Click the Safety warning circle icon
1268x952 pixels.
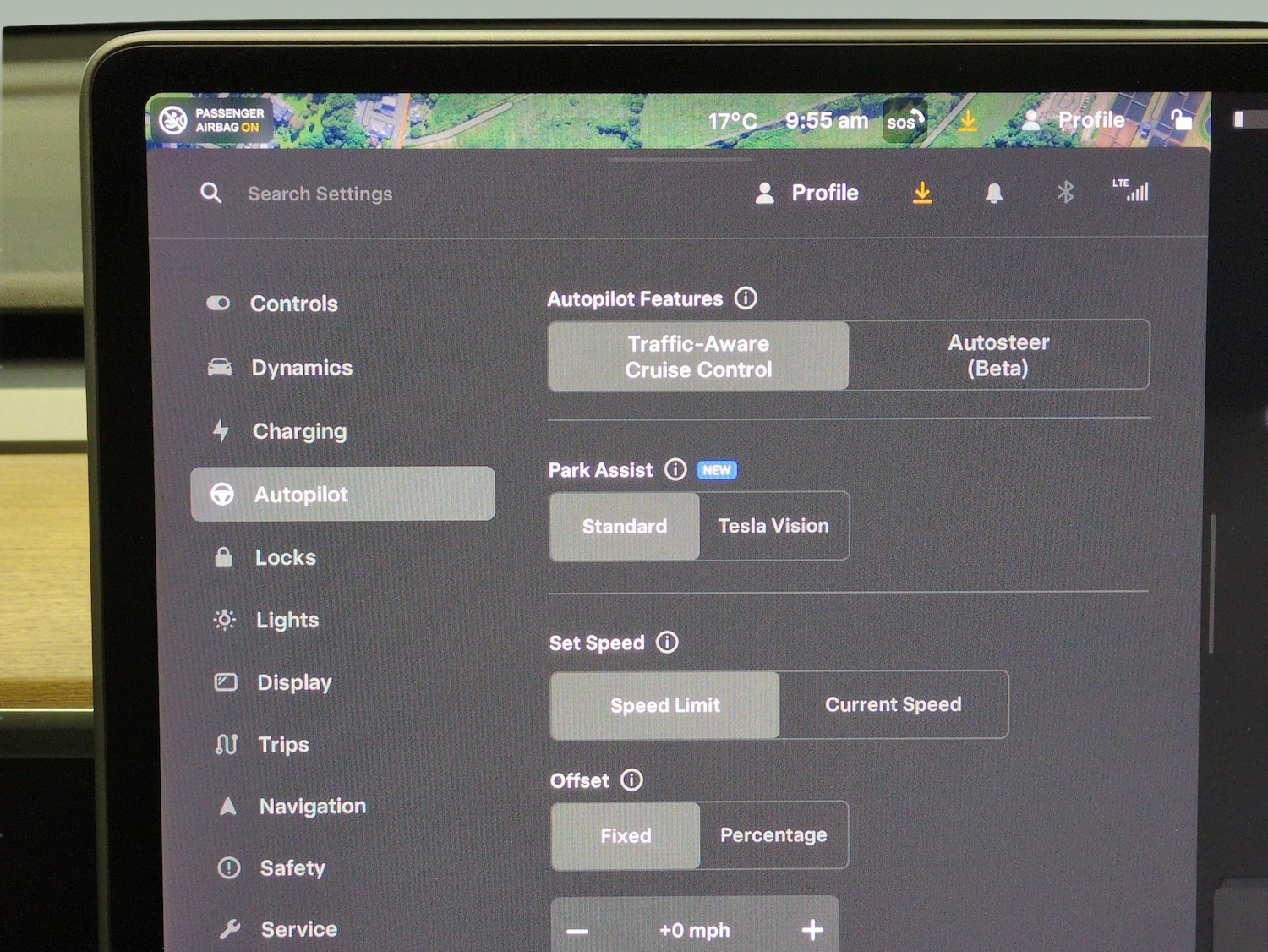coord(229,867)
